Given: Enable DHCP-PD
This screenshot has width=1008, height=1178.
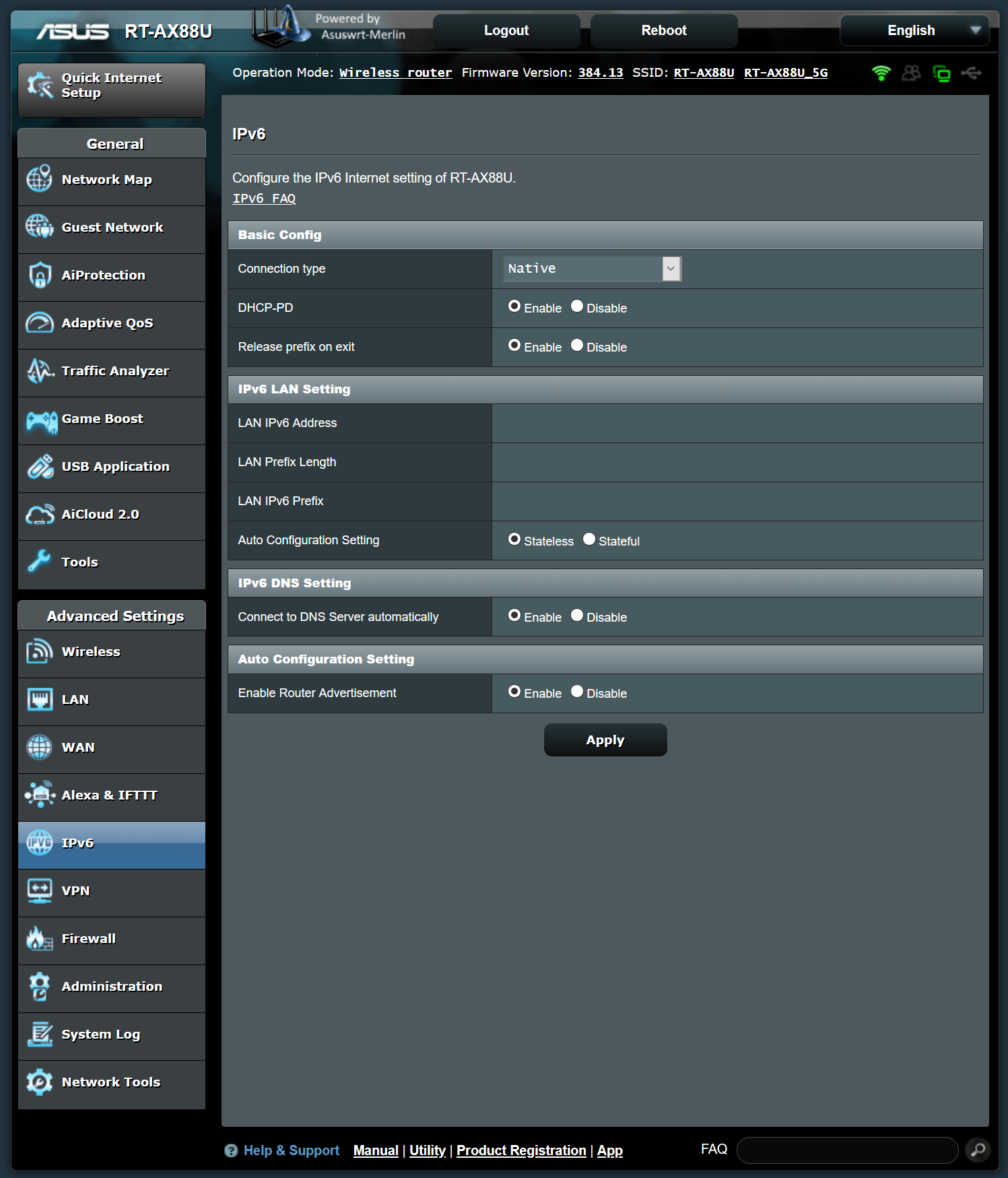Looking at the screenshot, I should (514, 306).
